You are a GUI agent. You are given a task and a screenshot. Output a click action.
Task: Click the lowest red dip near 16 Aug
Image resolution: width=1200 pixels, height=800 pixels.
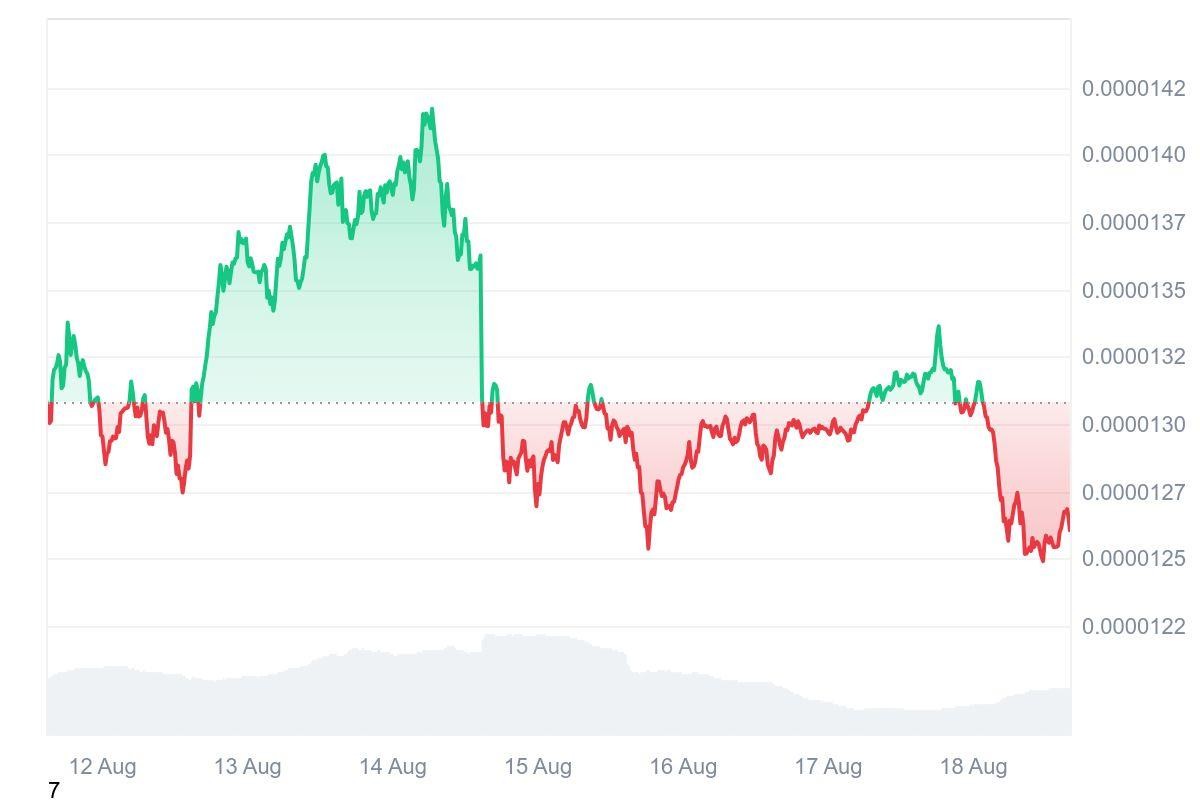[648, 546]
